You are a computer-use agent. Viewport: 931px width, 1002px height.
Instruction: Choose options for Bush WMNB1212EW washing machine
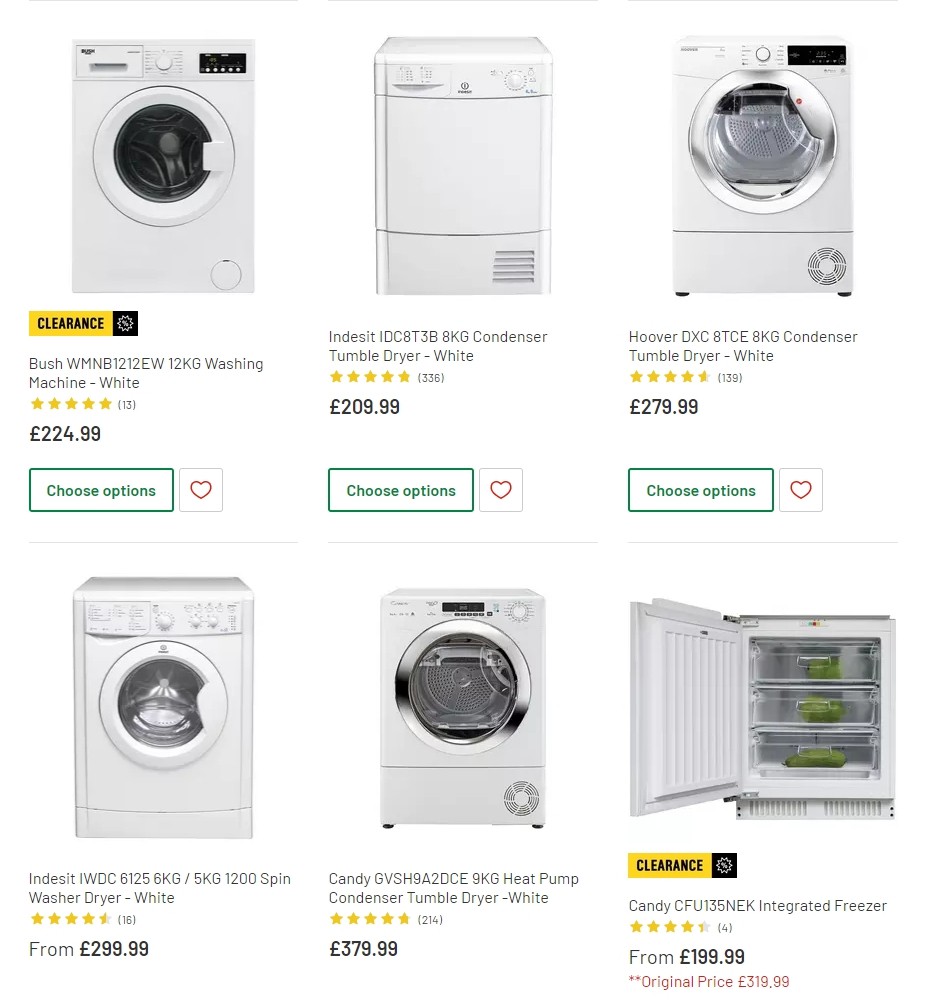(x=101, y=490)
